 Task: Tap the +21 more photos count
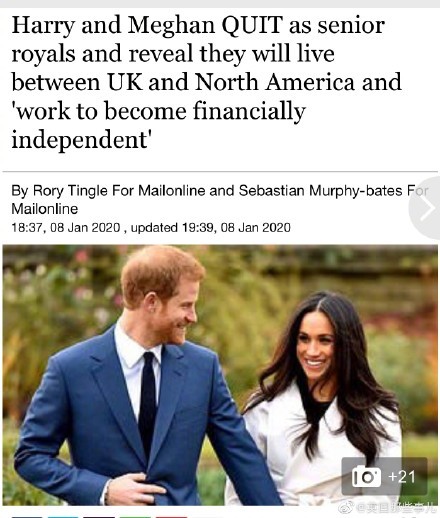402,477
